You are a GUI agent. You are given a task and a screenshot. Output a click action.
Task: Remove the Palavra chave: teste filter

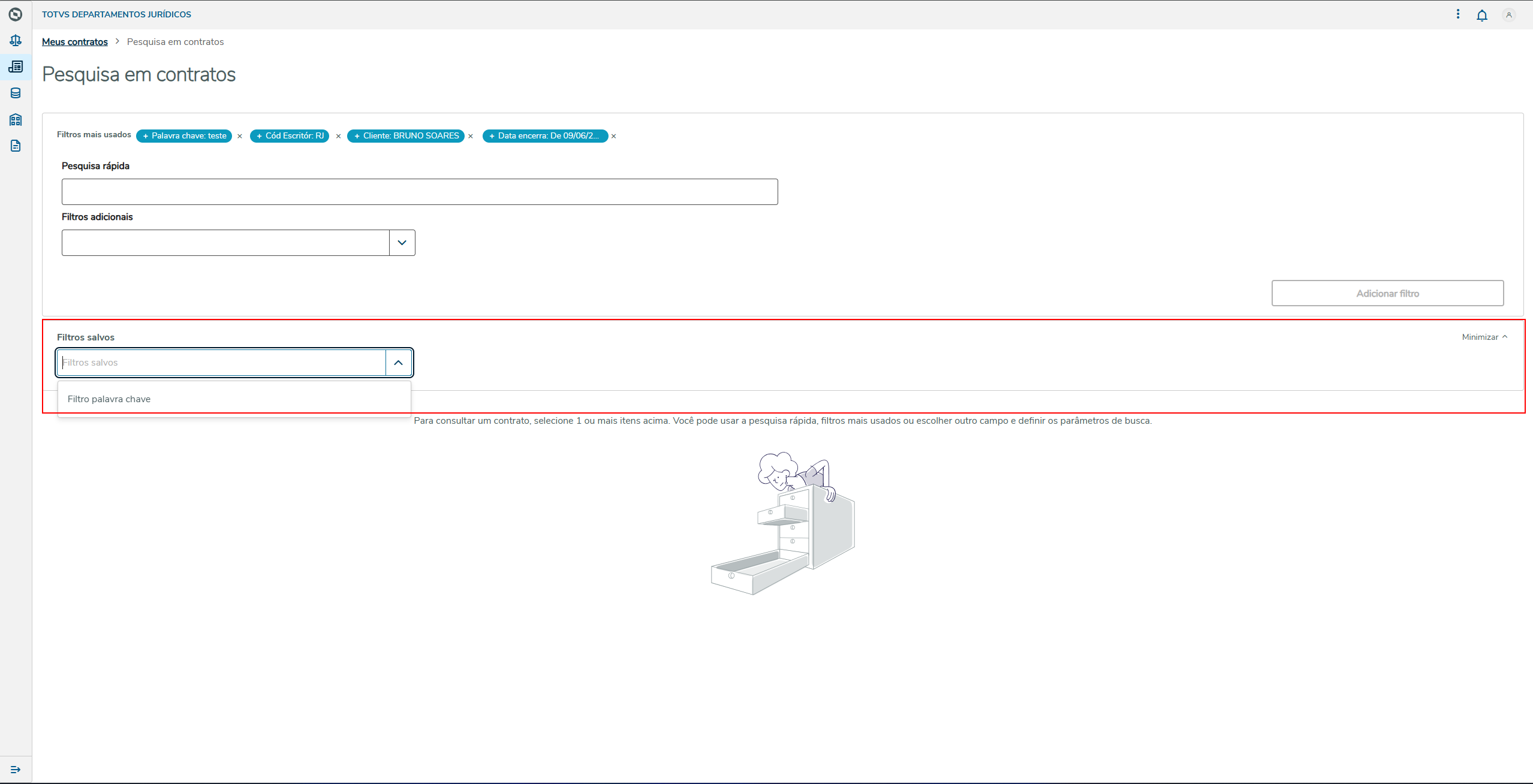click(x=240, y=136)
